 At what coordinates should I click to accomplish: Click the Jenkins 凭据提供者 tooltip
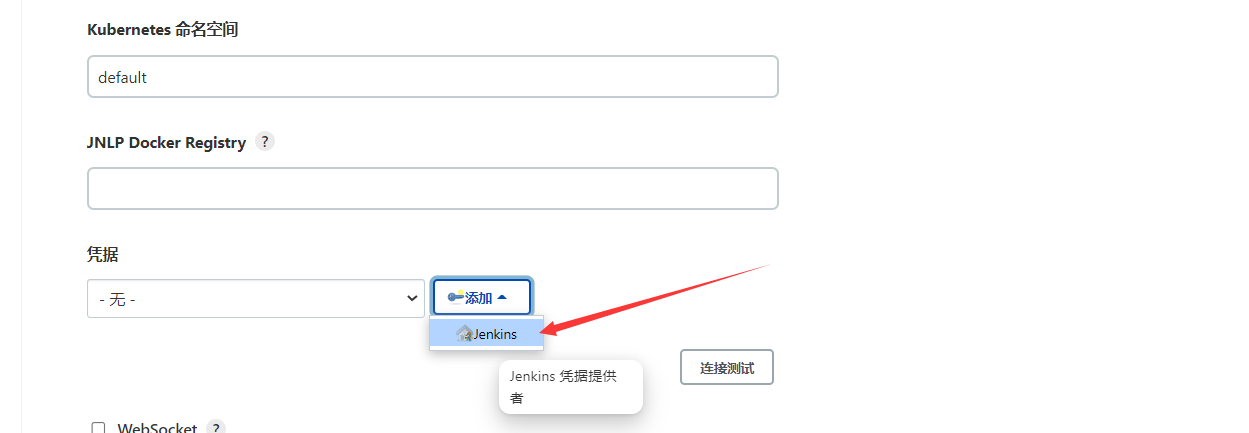point(570,387)
